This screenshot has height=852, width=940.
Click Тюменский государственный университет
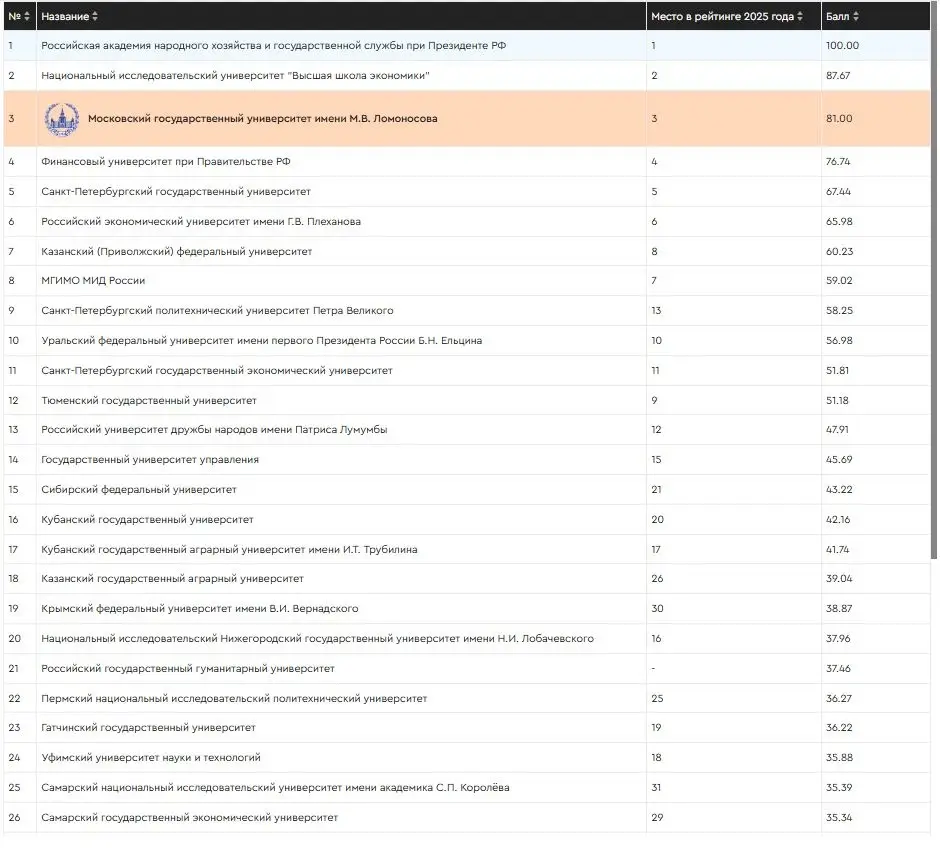[x=149, y=401]
